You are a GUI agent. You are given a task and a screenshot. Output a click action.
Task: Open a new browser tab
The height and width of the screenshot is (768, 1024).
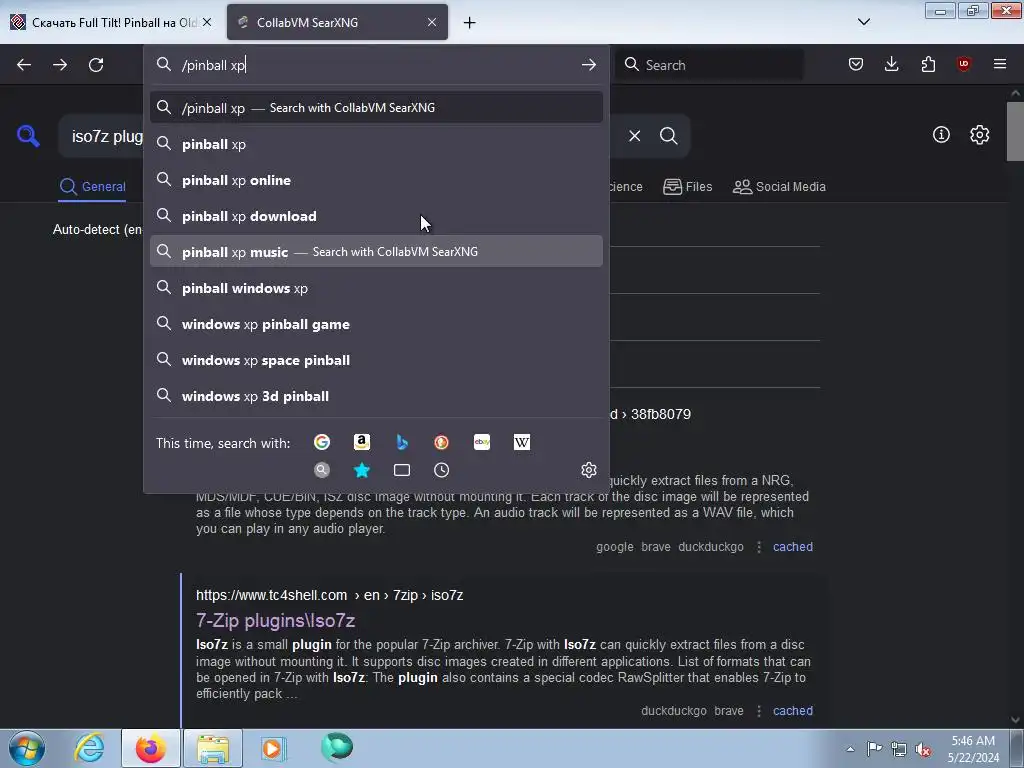(x=469, y=22)
